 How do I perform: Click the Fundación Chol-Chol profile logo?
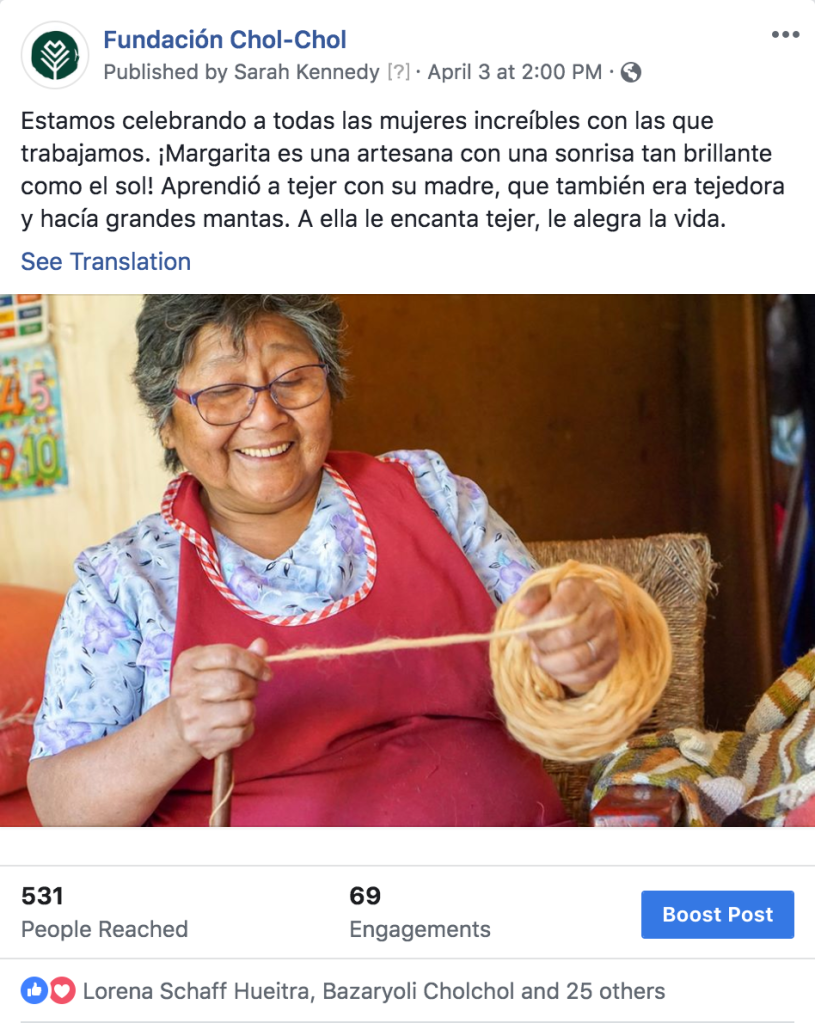click(x=55, y=55)
